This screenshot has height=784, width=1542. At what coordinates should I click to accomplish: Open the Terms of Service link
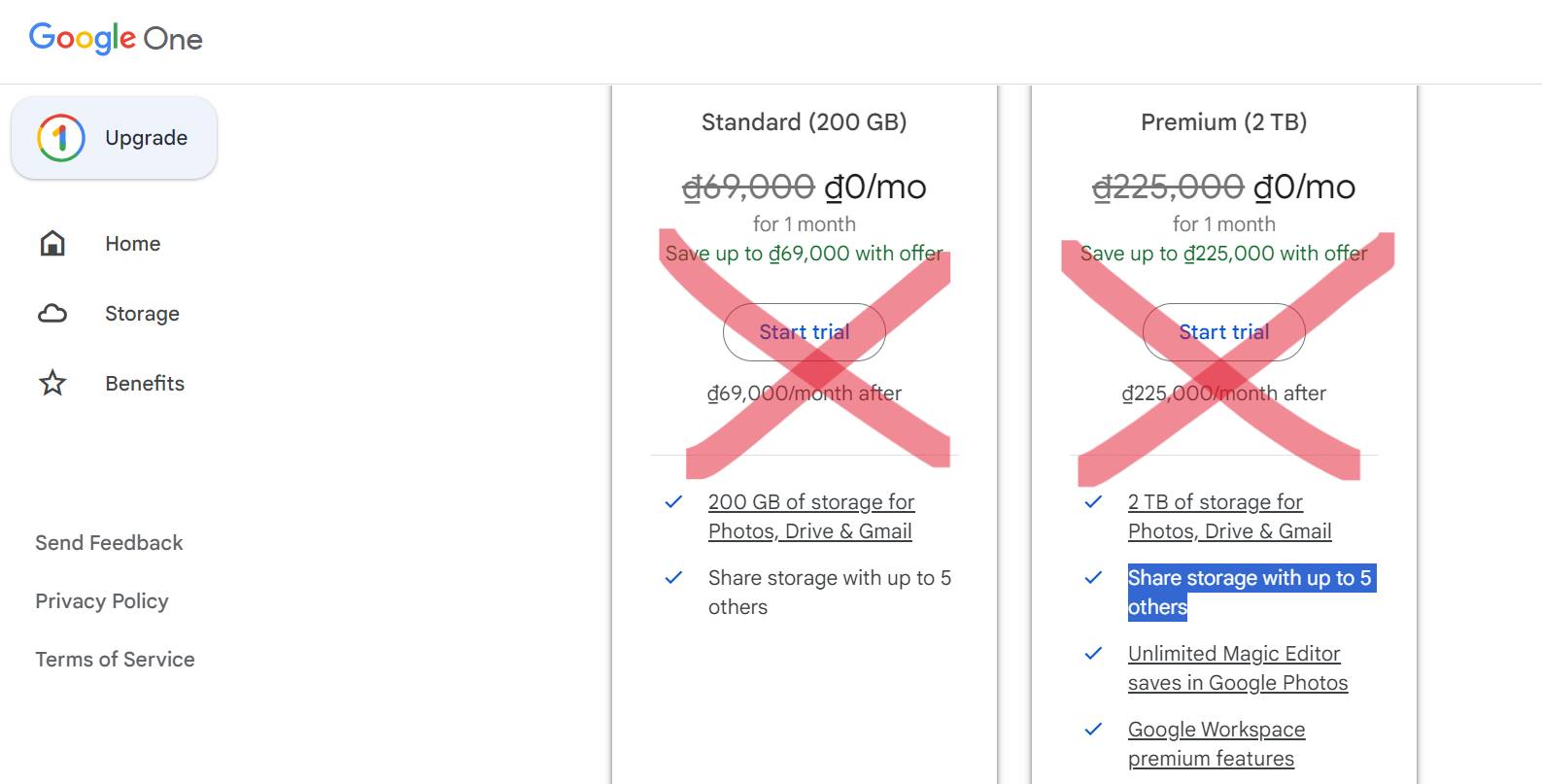[115, 660]
